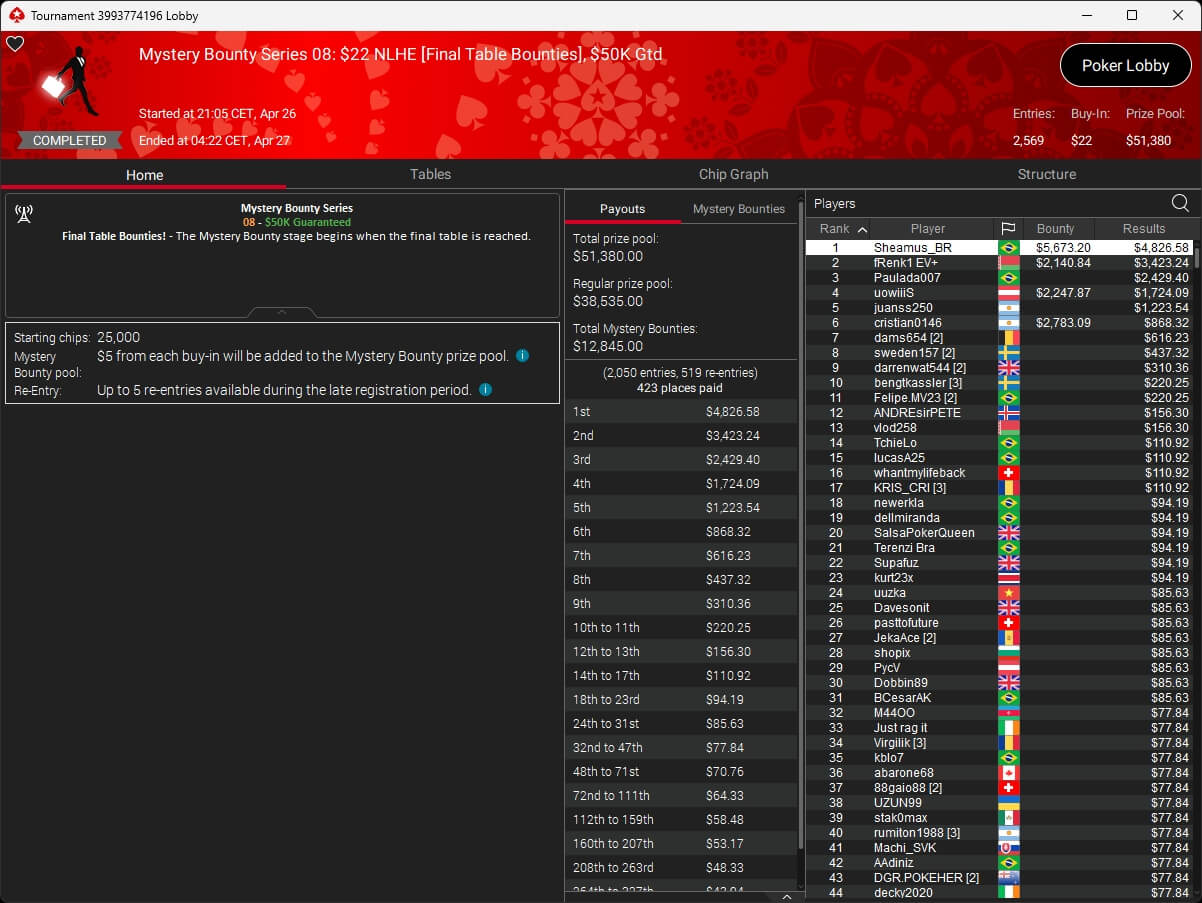
Task: Switch to the Tables tab
Action: pos(430,174)
